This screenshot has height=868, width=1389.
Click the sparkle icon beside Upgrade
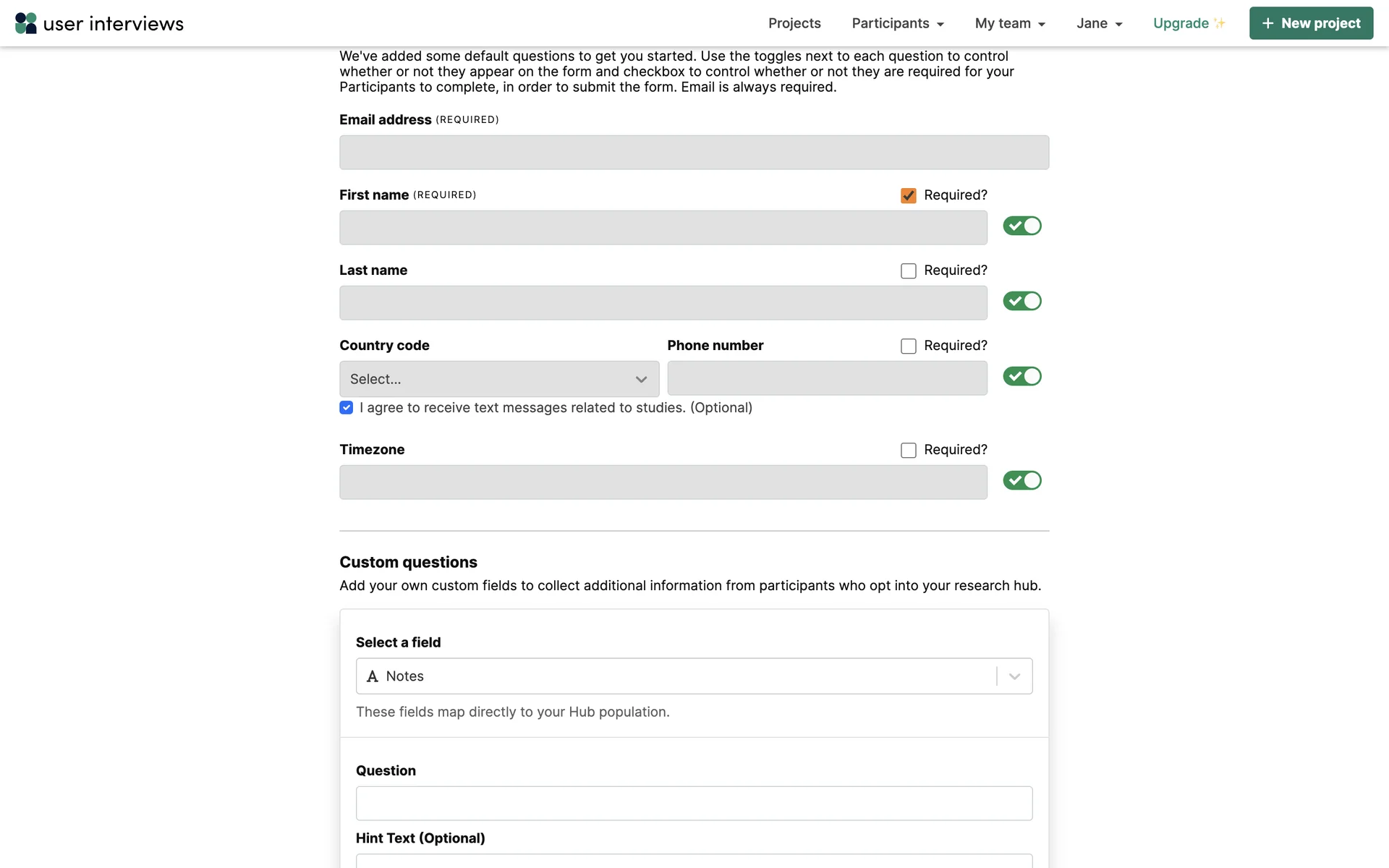click(x=1220, y=23)
